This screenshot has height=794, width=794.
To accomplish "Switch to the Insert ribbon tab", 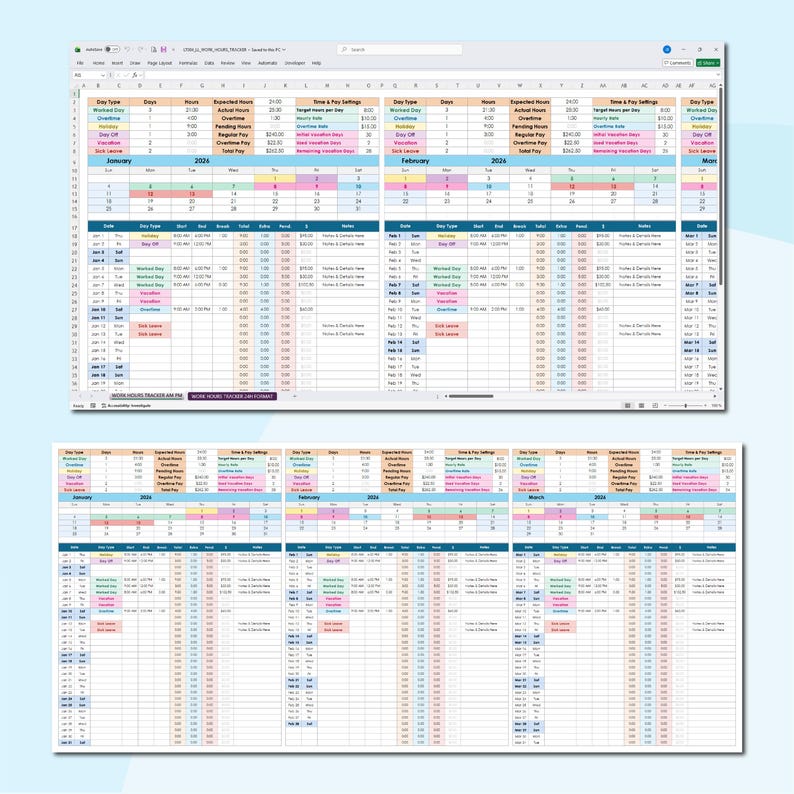I will tap(117, 63).
